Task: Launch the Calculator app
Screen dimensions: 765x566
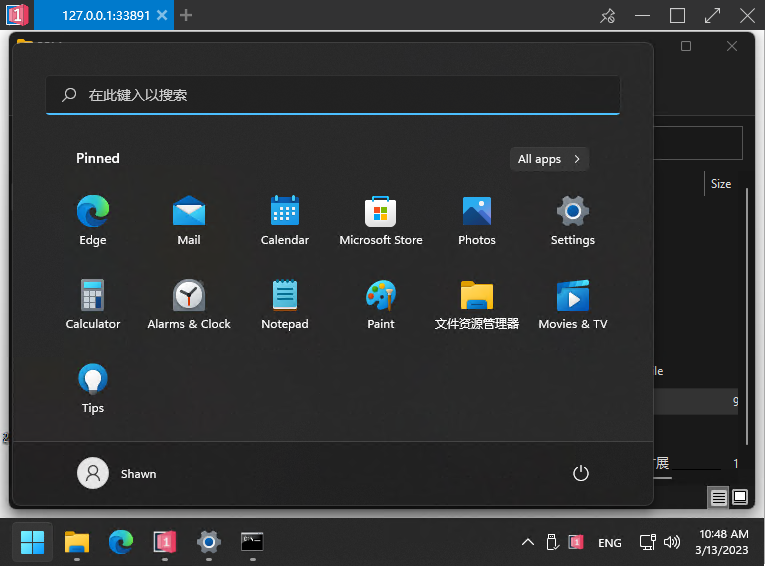Action: 93,304
